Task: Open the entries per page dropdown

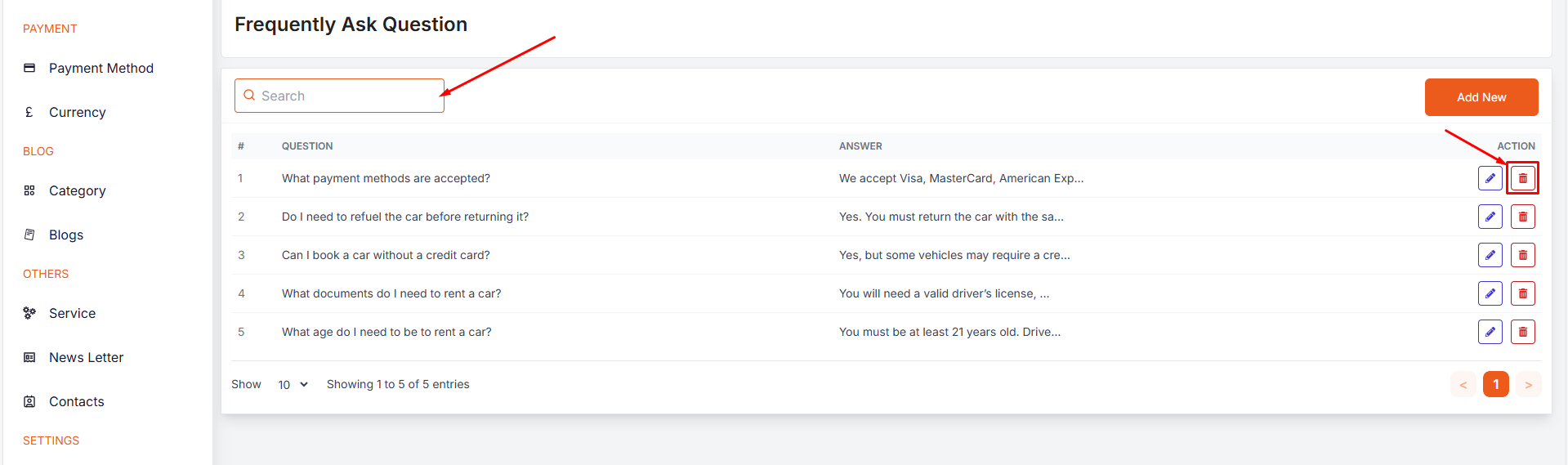Action: click(x=293, y=384)
